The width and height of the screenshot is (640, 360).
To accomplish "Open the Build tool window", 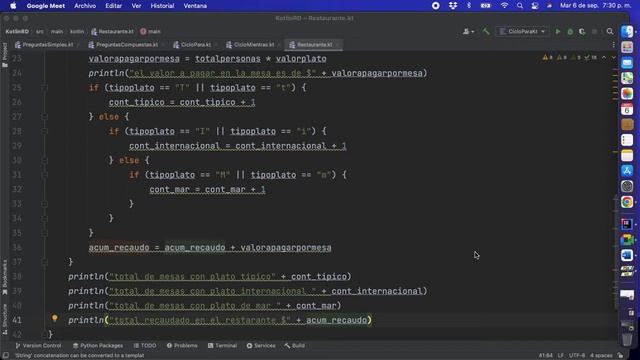I will tap(295, 346).
